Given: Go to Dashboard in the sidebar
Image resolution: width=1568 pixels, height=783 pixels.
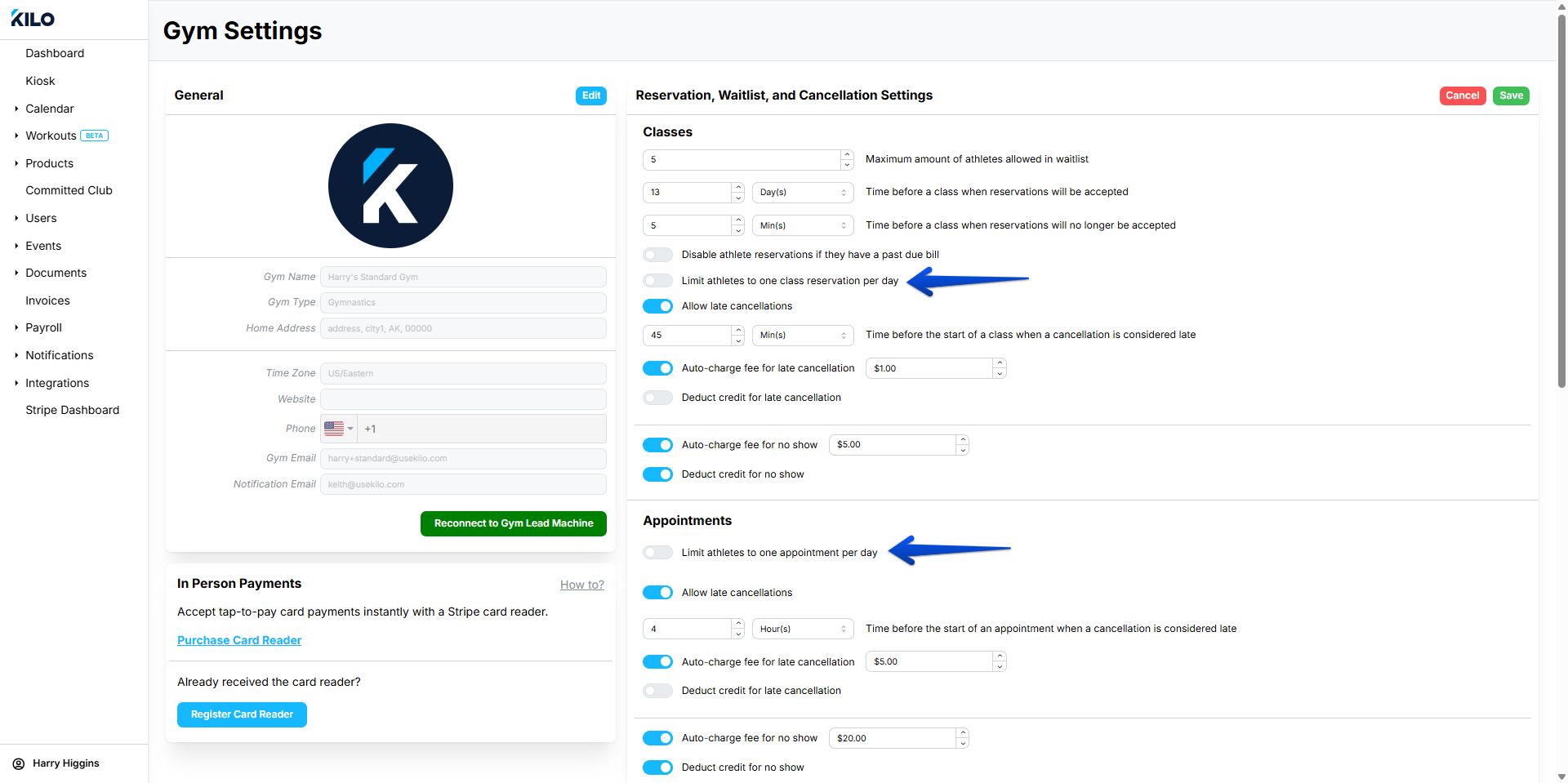Looking at the screenshot, I should [55, 53].
